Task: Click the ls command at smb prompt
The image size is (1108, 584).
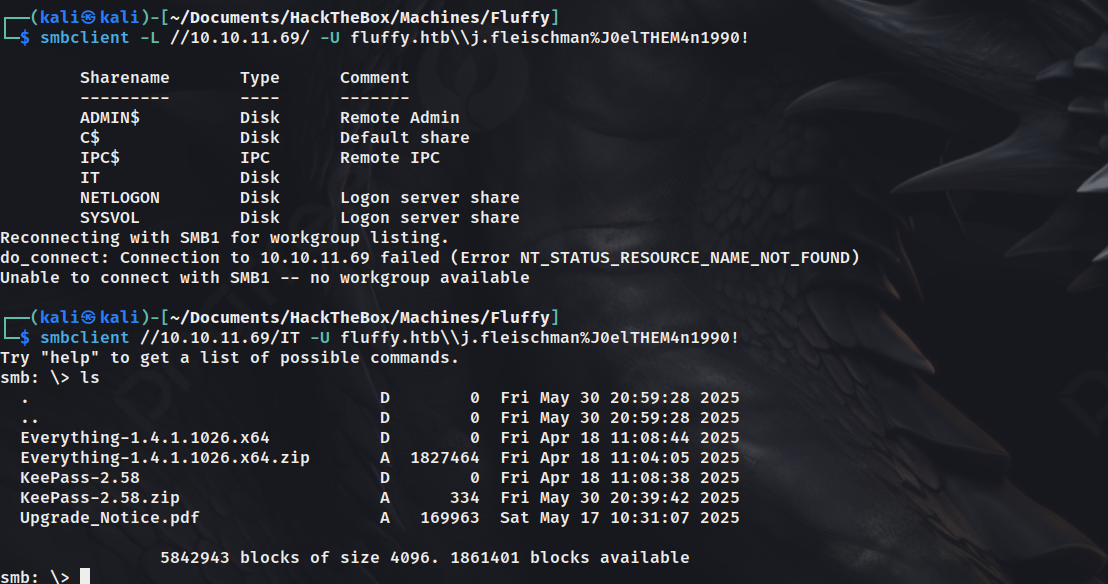Action: (90, 378)
